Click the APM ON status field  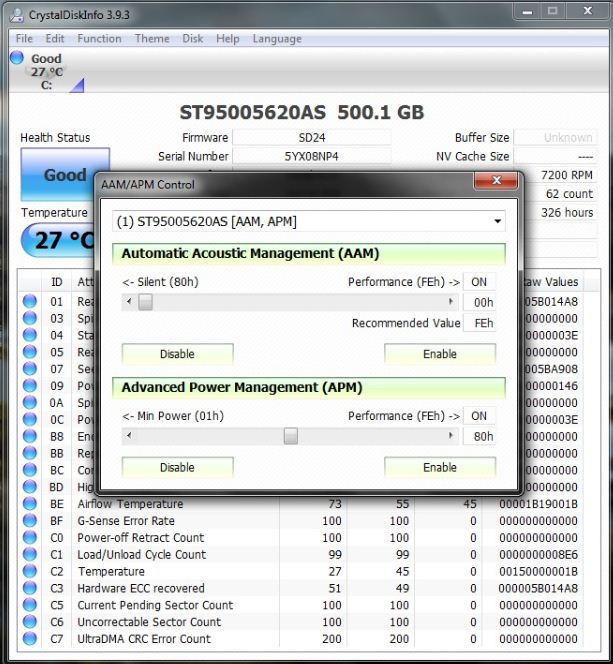click(479, 416)
